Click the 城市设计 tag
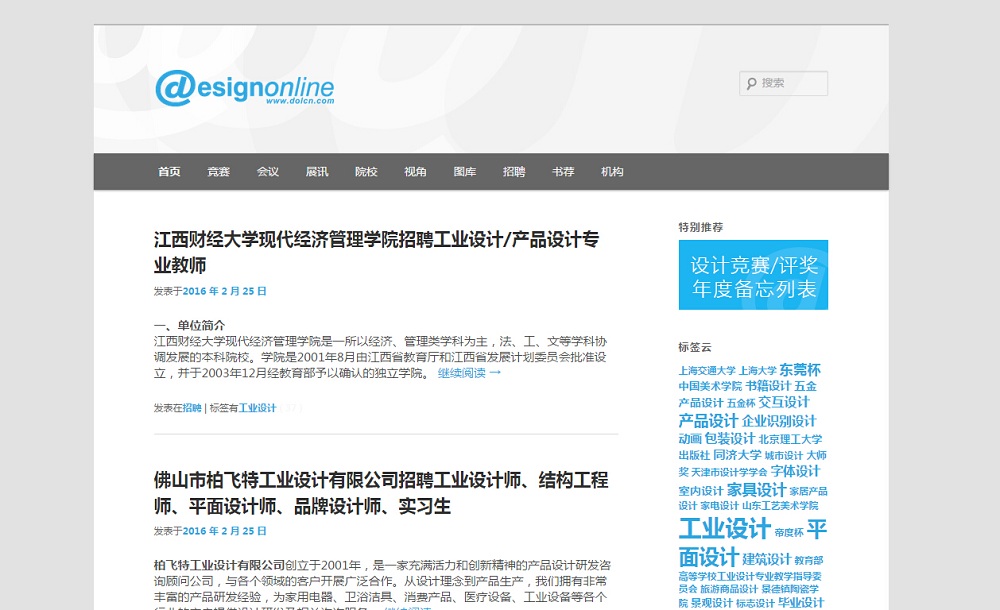1000x610 pixels. tap(784, 456)
